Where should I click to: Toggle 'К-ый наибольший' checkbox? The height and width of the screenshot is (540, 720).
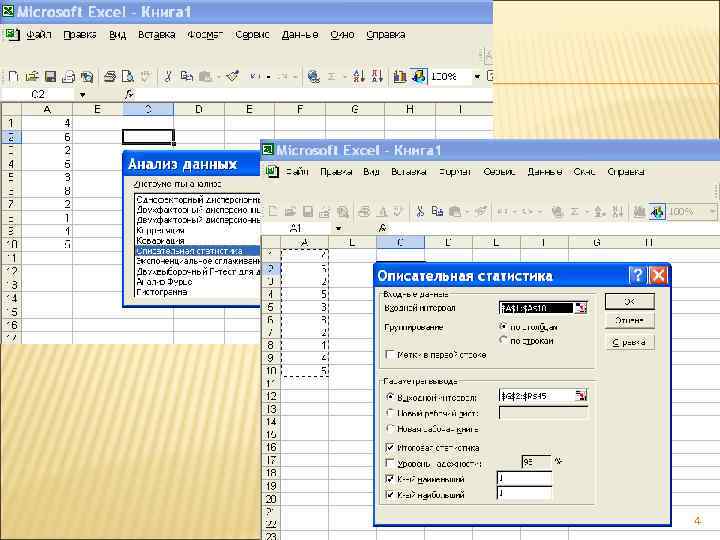(390, 495)
